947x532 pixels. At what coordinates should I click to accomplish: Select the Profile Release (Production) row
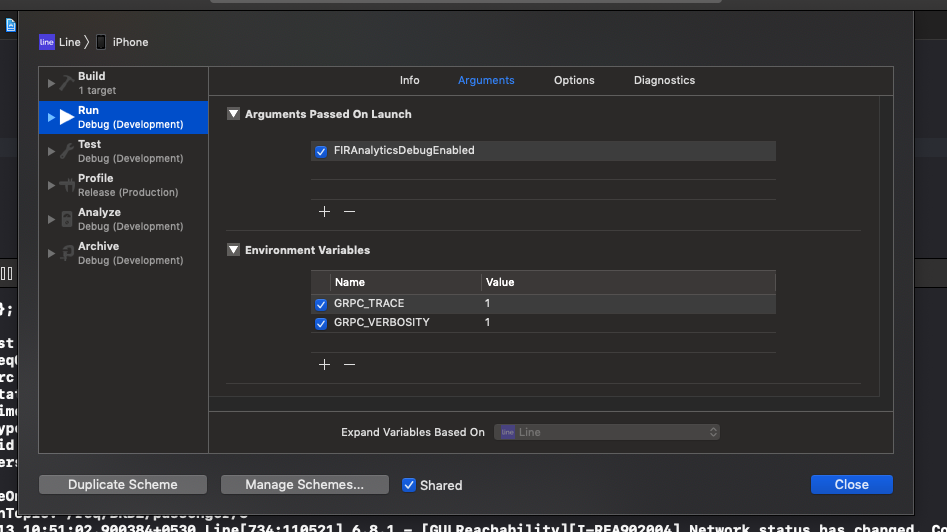(123, 185)
